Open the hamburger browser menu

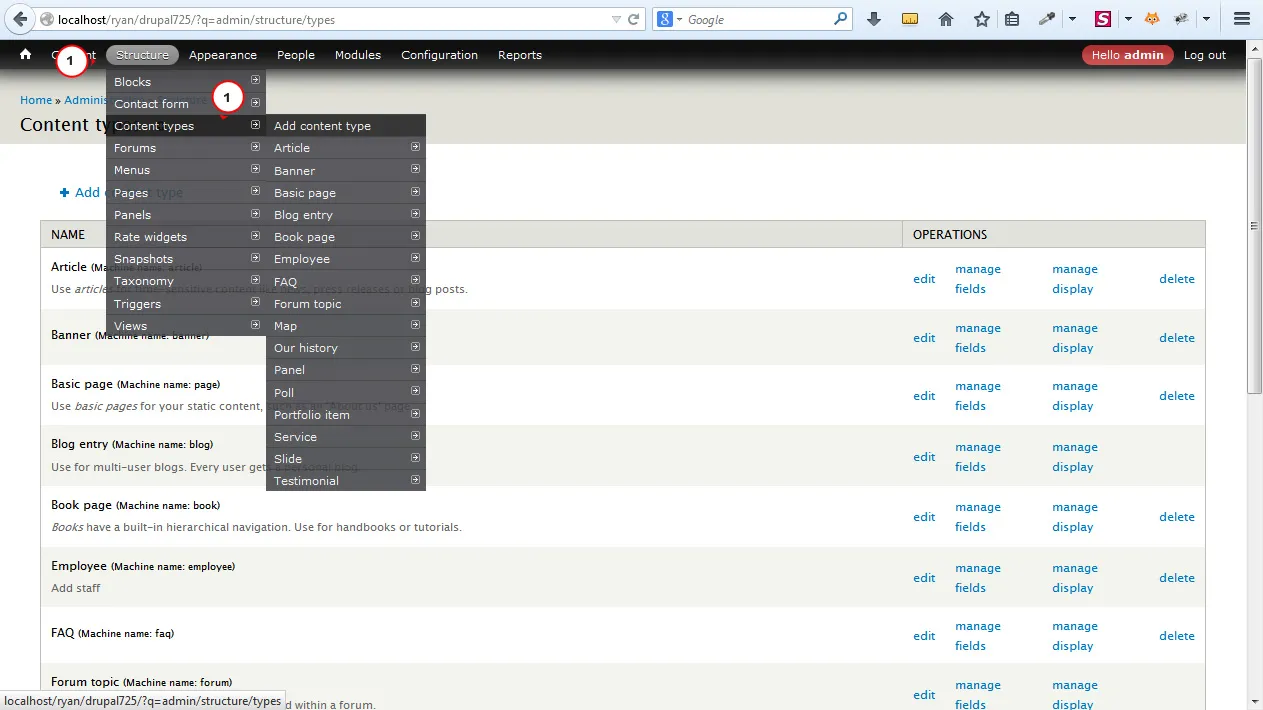[x=1242, y=19]
